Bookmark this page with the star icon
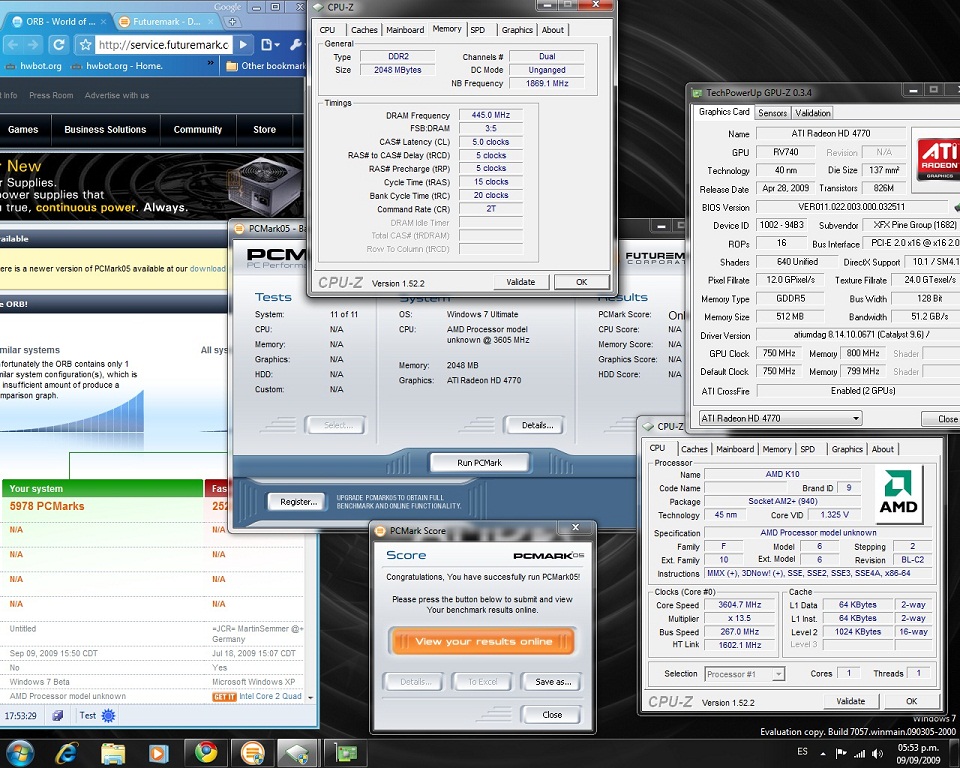Viewport: 960px width, 768px height. [x=85, y=44]
